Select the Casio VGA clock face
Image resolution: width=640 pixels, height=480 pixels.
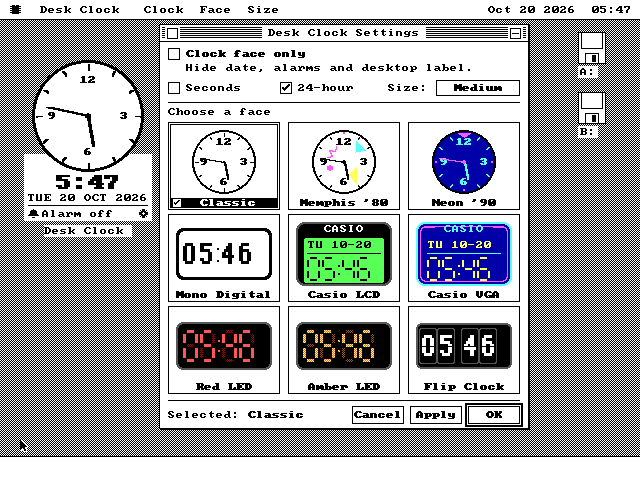(x=464, y=258)
